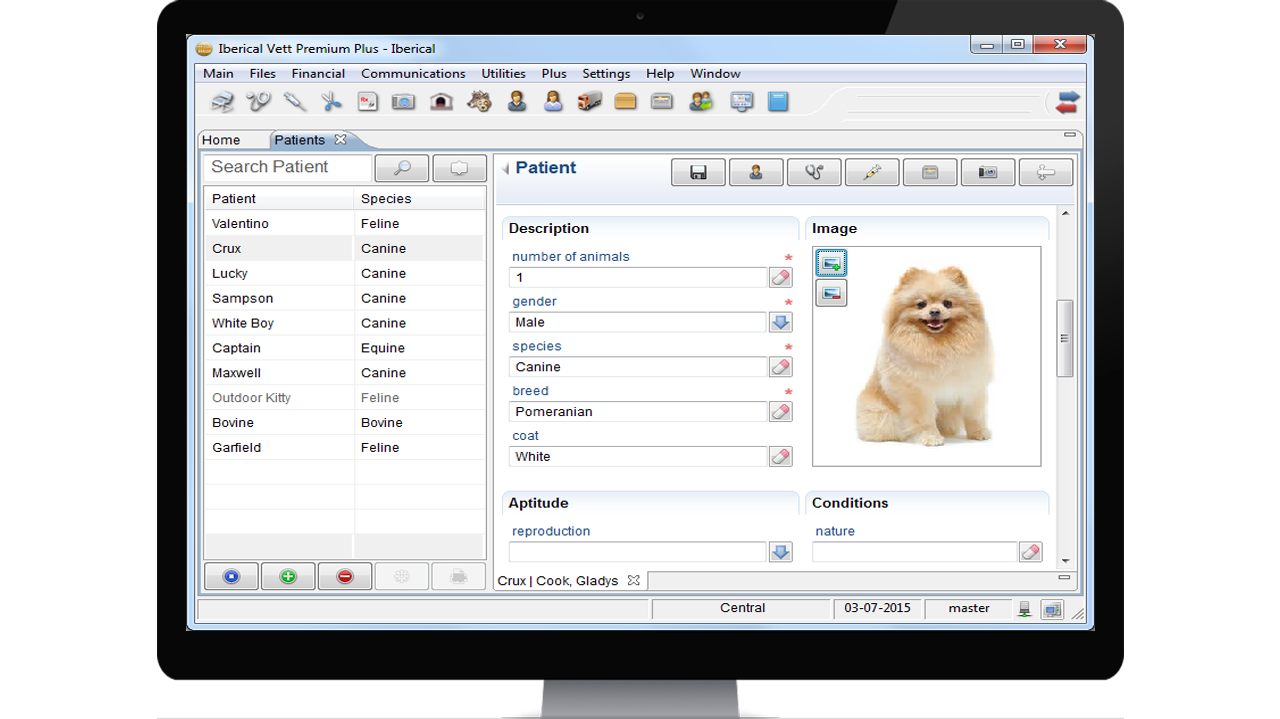Click the dog kennel house icon
The width and height of the screenshot is (1280, 719).
point(441,101)
